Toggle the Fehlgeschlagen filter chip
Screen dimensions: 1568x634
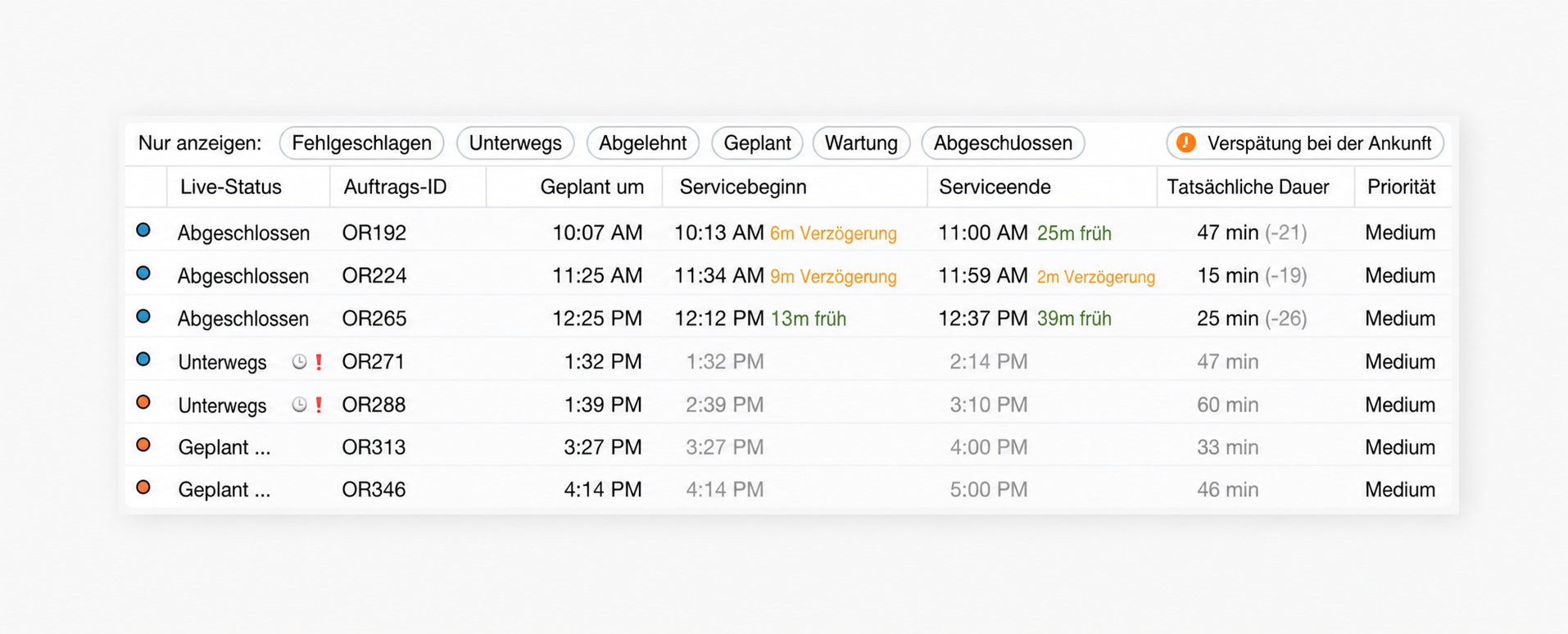(361, 143)
